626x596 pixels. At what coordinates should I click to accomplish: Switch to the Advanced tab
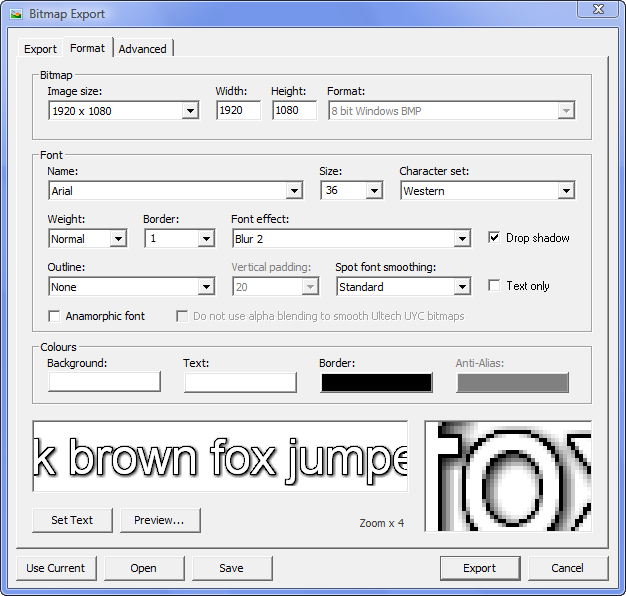pos(143,49)
